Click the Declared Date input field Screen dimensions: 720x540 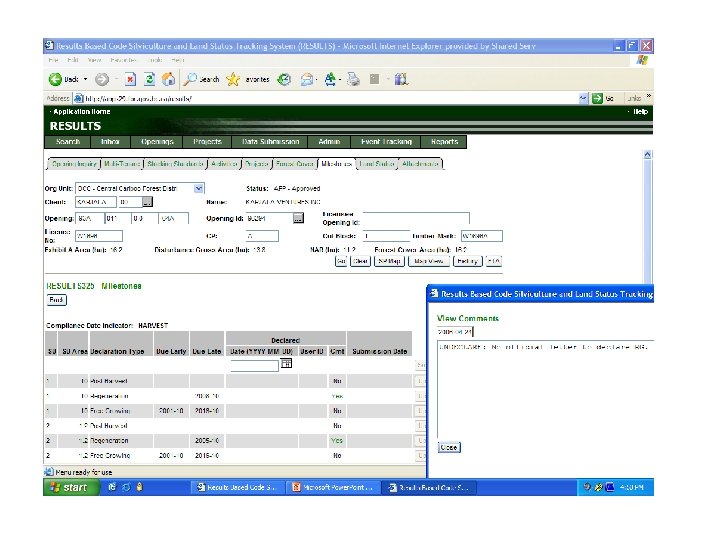254,365
